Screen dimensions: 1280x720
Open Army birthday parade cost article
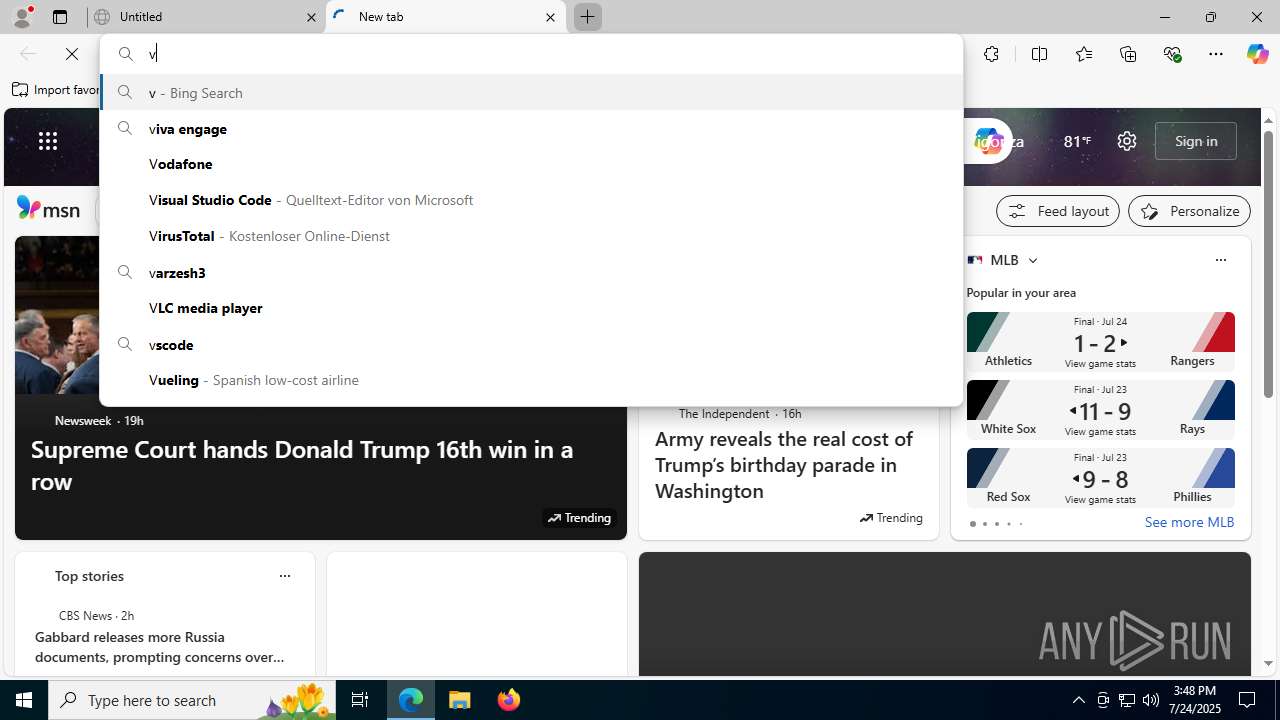pyautogui.click(x=784, y=465)
